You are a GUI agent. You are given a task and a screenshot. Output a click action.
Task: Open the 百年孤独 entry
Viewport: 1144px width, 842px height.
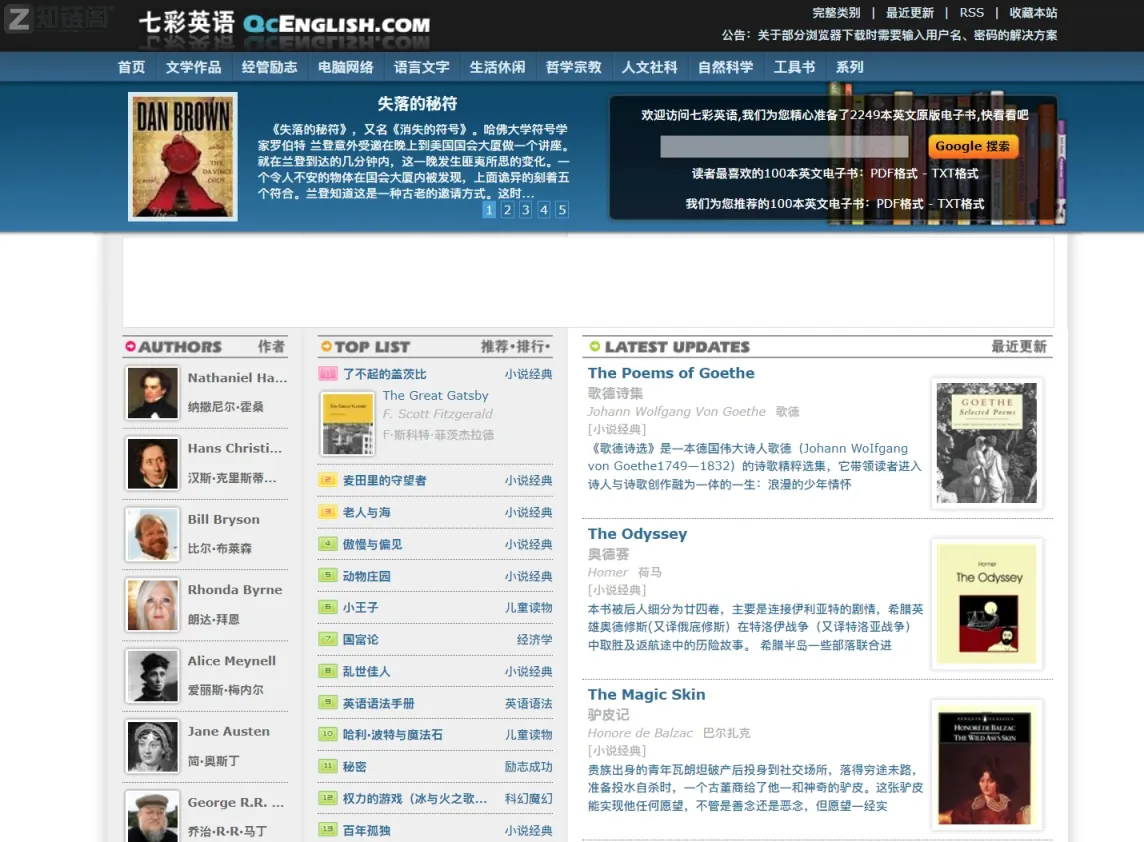click(x=366, y=831)
